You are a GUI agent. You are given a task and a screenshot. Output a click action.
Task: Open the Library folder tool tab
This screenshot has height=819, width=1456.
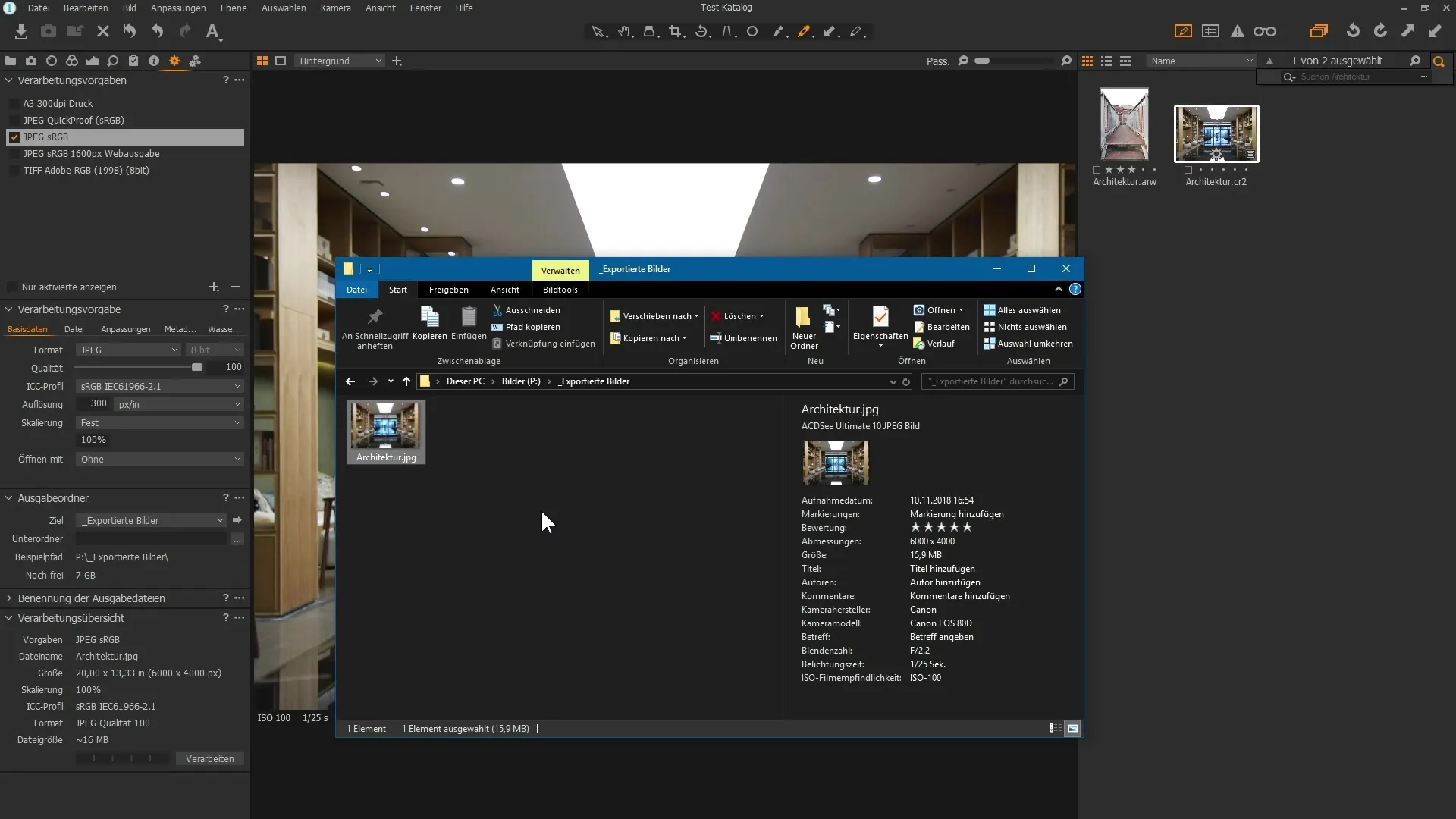(11, 61)
